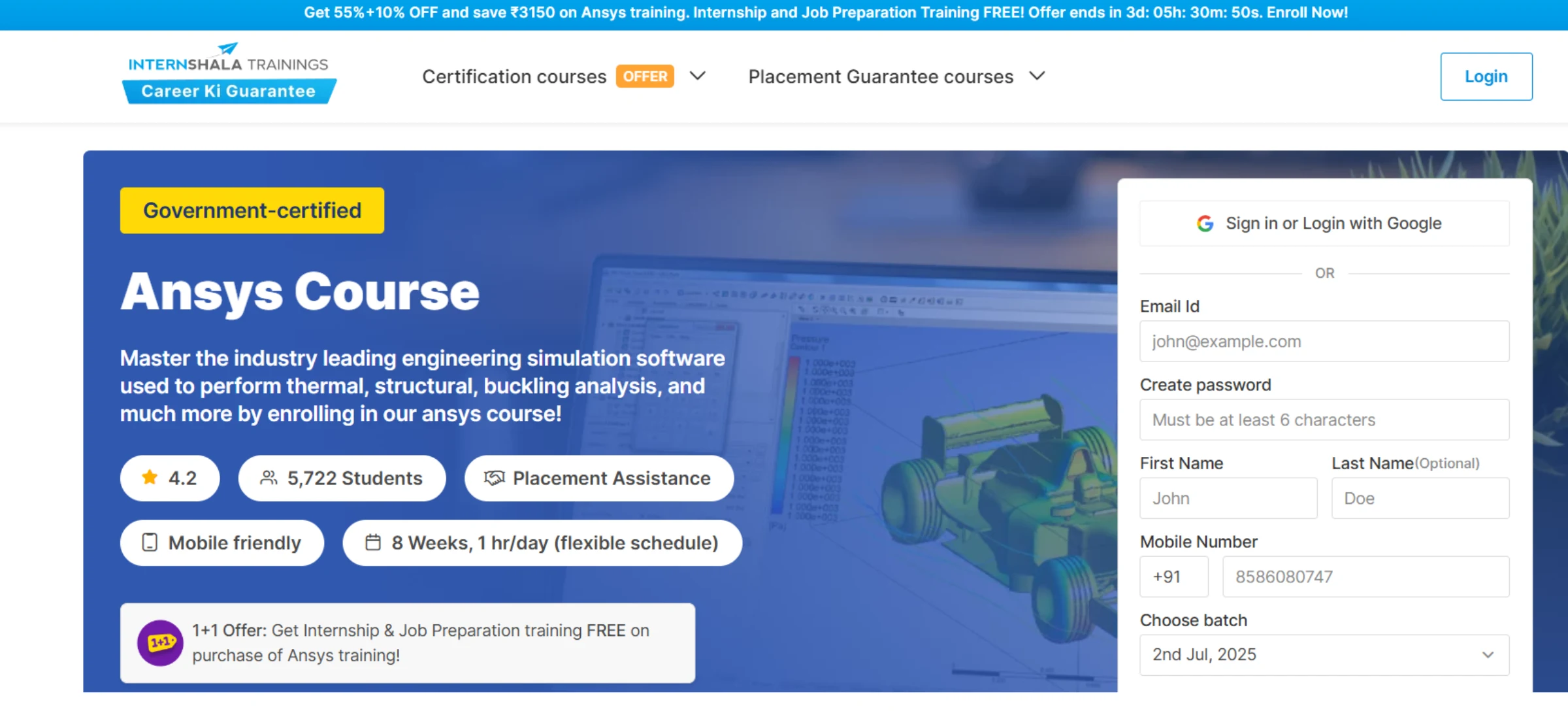Click the purple 1+1 offer badge
Image resolution: width=1568 pixels, height=715 pixels.
[x=160, y=642]
